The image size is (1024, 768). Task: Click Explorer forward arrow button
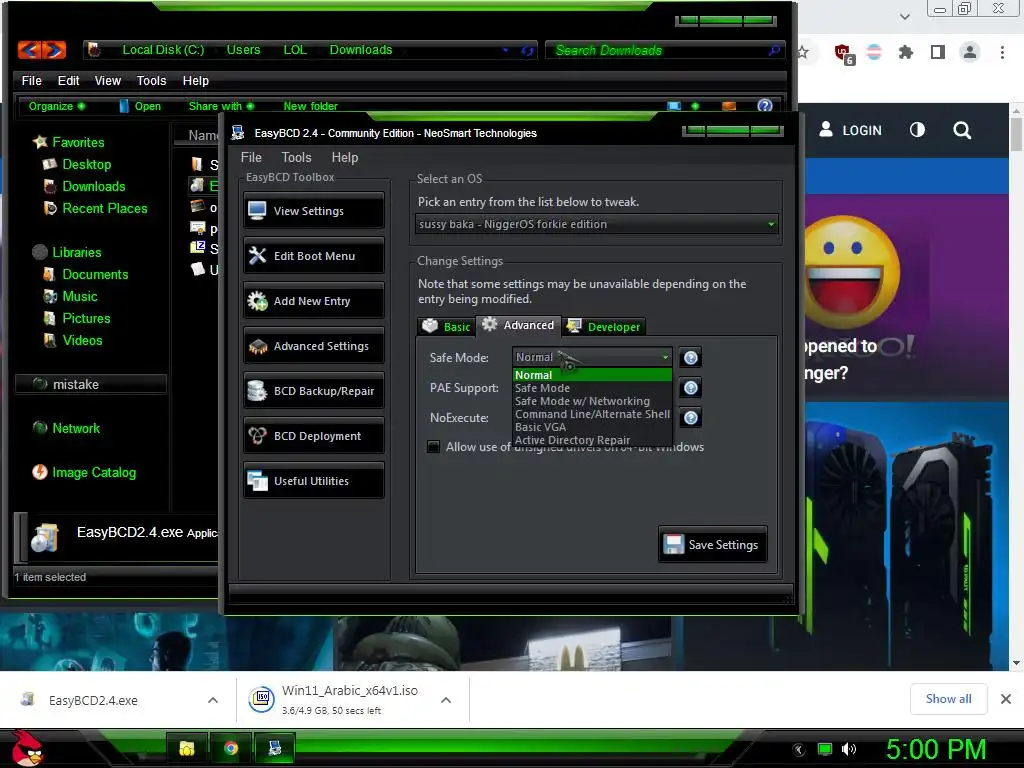(x=55, y=50)
